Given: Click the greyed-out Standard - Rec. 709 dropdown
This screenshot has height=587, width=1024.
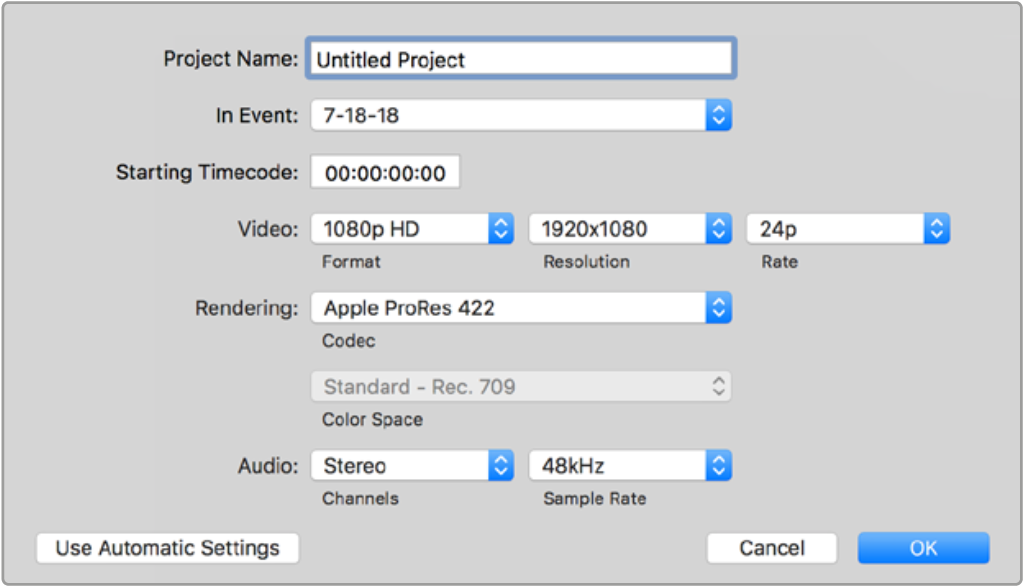Looking at the screenshot, I should 520,387.
